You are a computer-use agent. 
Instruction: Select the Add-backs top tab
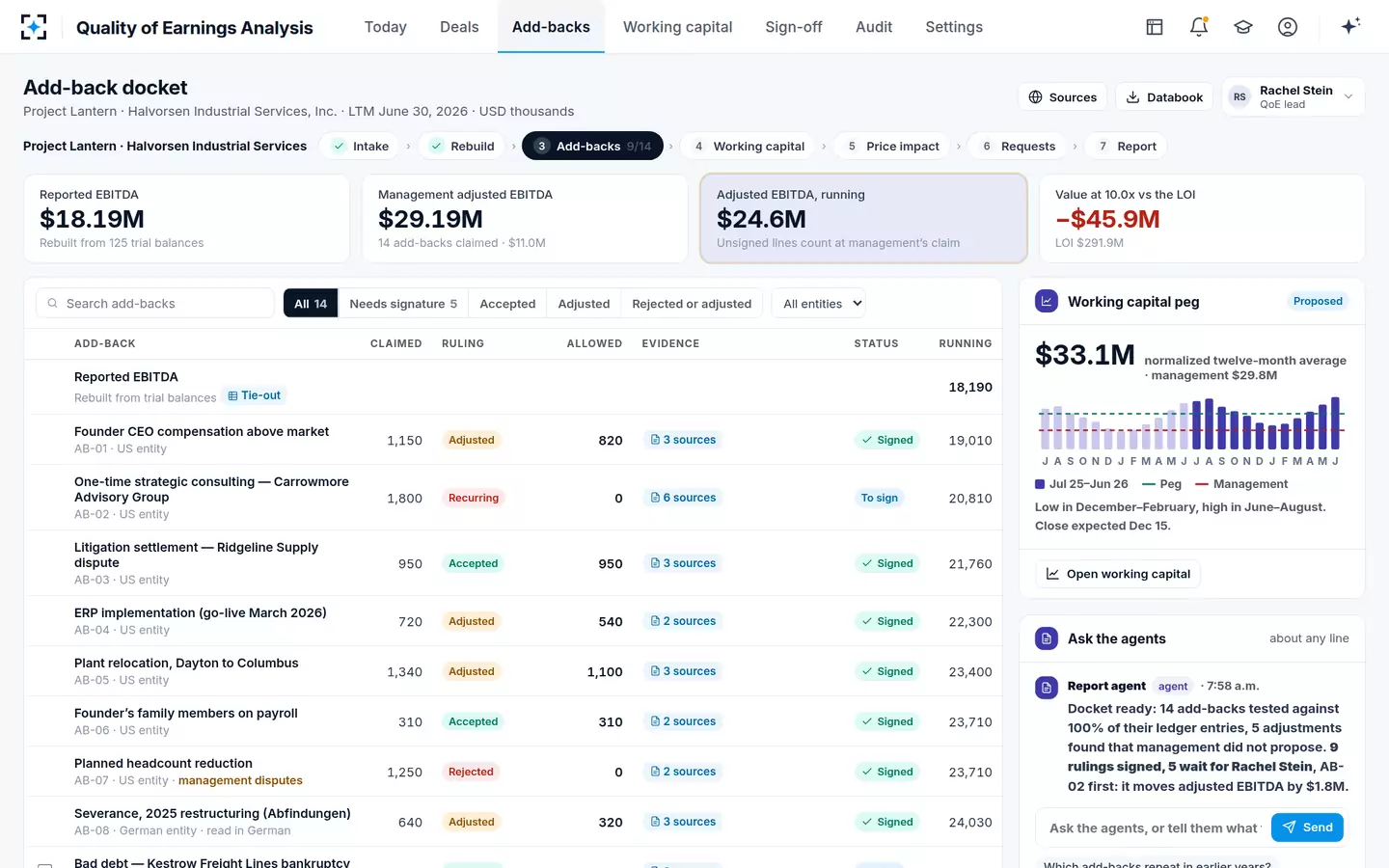tap(551, 27)
